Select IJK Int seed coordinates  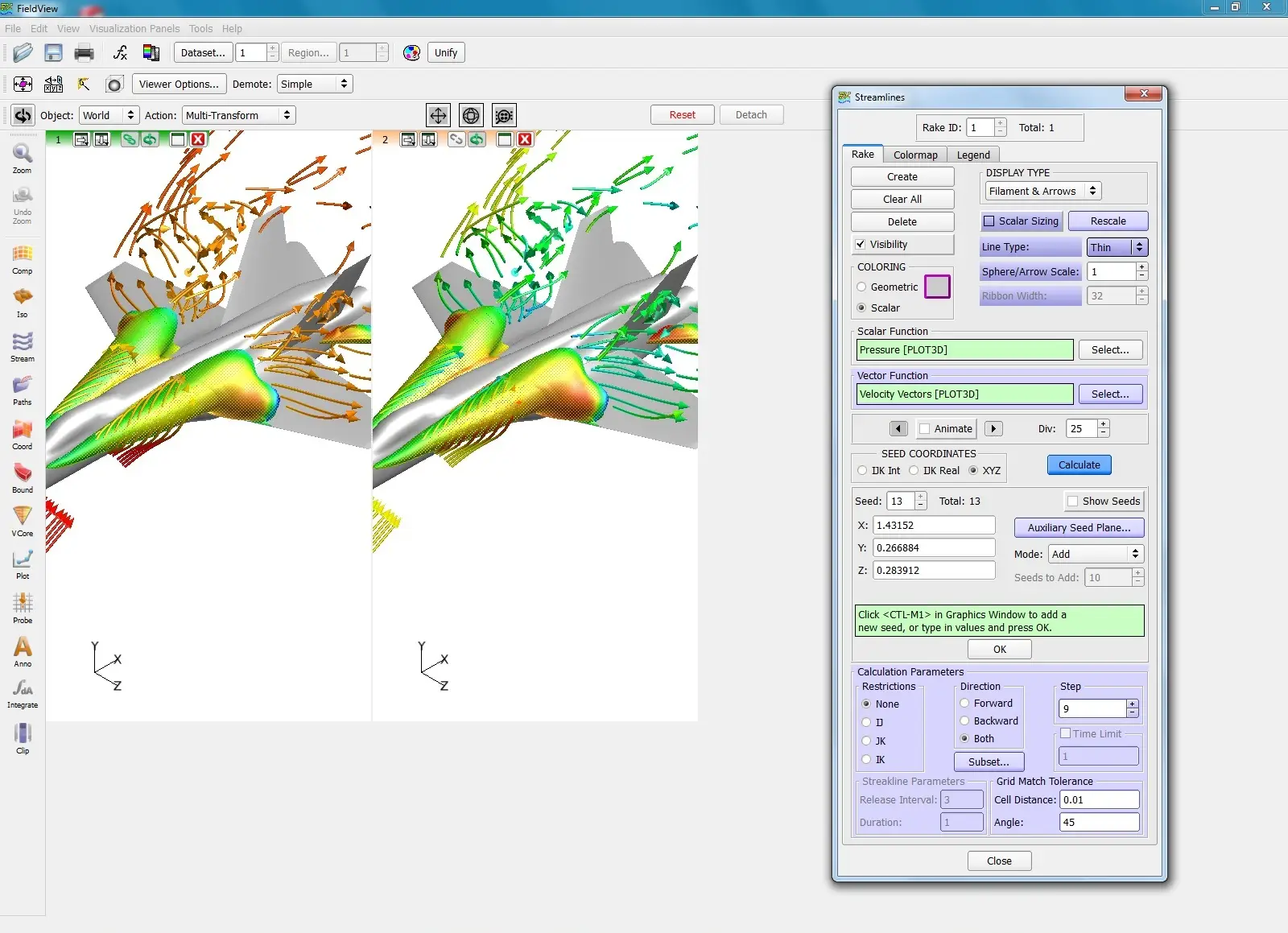[x=862, y=470]
